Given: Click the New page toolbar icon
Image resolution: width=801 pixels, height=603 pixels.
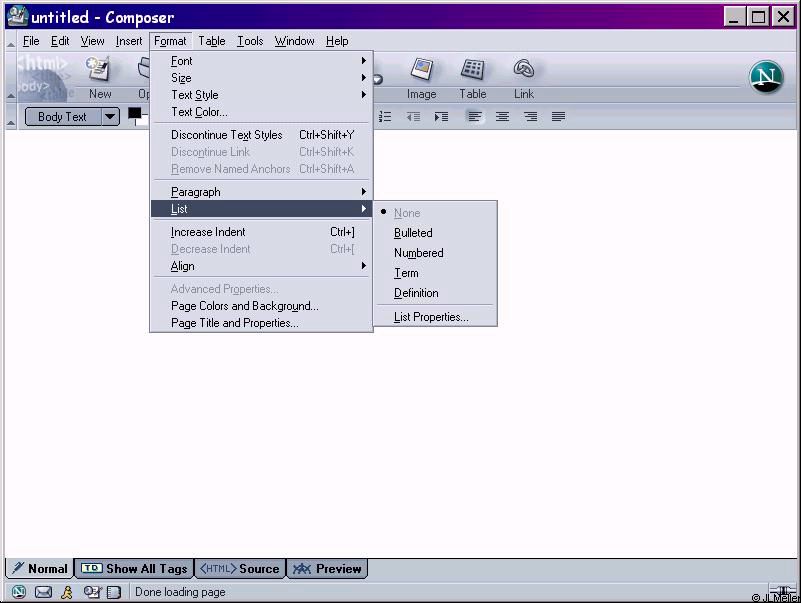Looking at the screenshot, I should (x=99, y=70).
